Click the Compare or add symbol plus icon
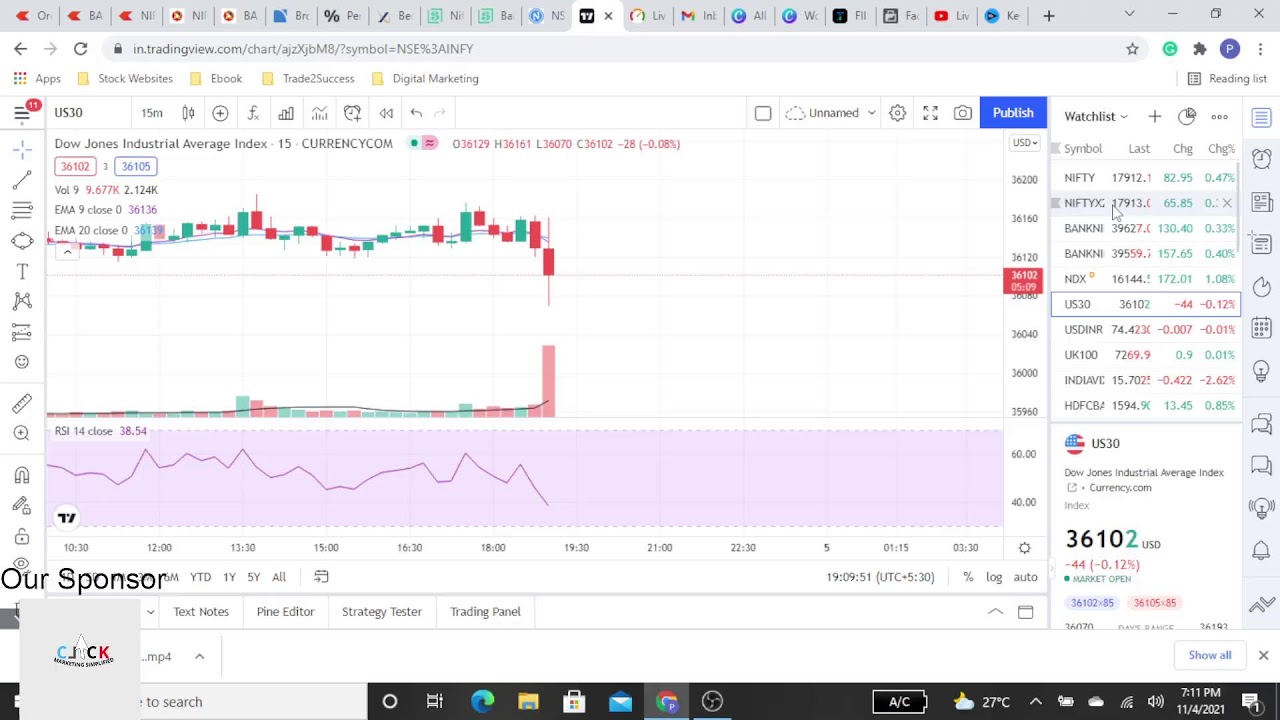This screenshot has width=1280, height=720. [x=220, y=113]
